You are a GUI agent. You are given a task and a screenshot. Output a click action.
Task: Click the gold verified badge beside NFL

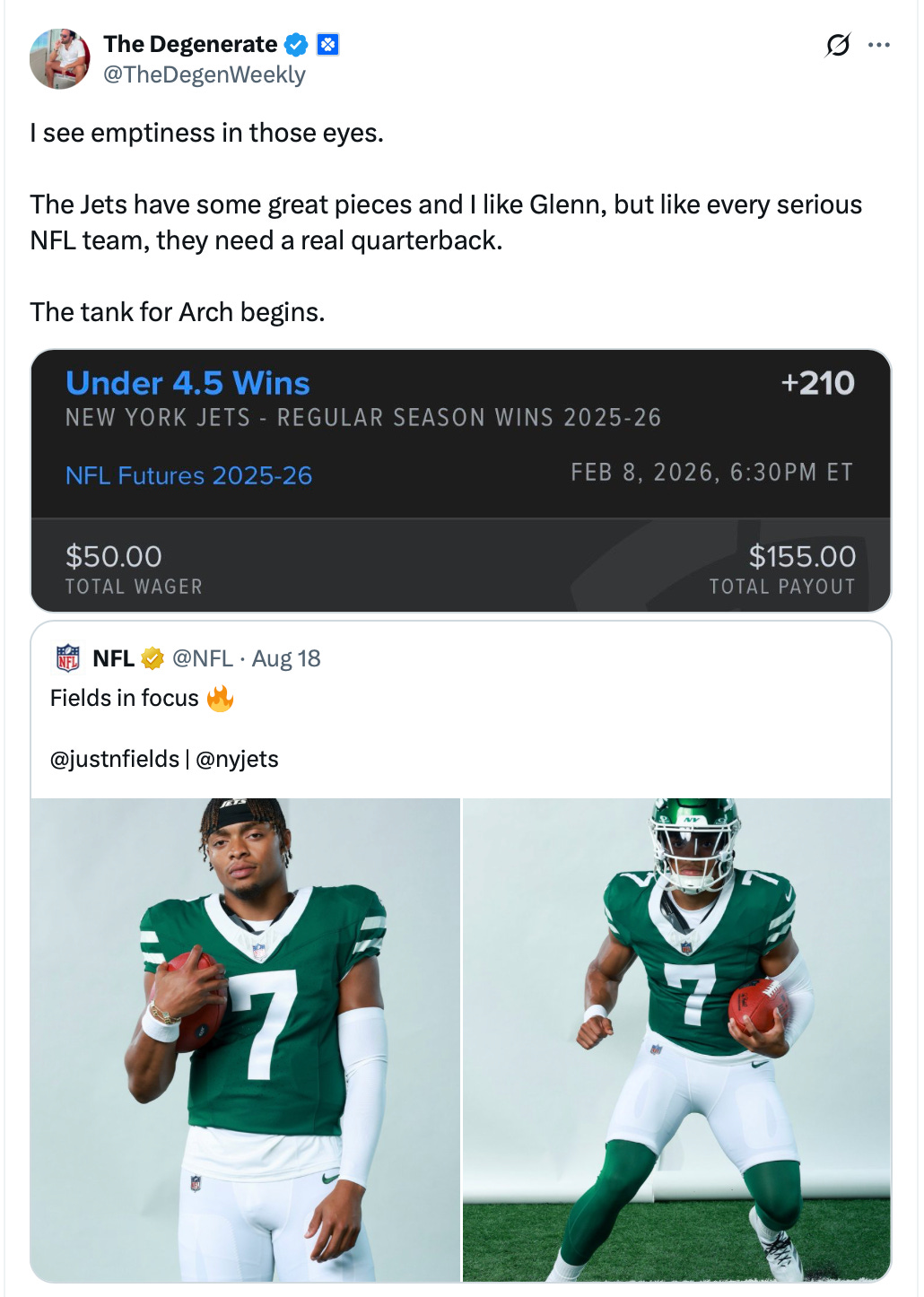coord(153,658)
